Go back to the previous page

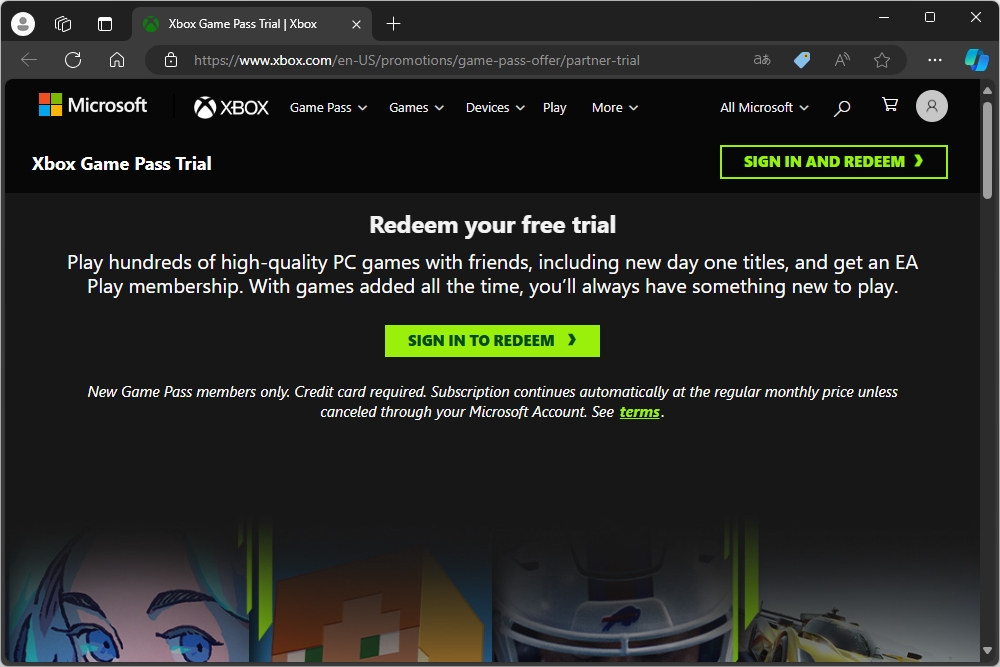29,60
